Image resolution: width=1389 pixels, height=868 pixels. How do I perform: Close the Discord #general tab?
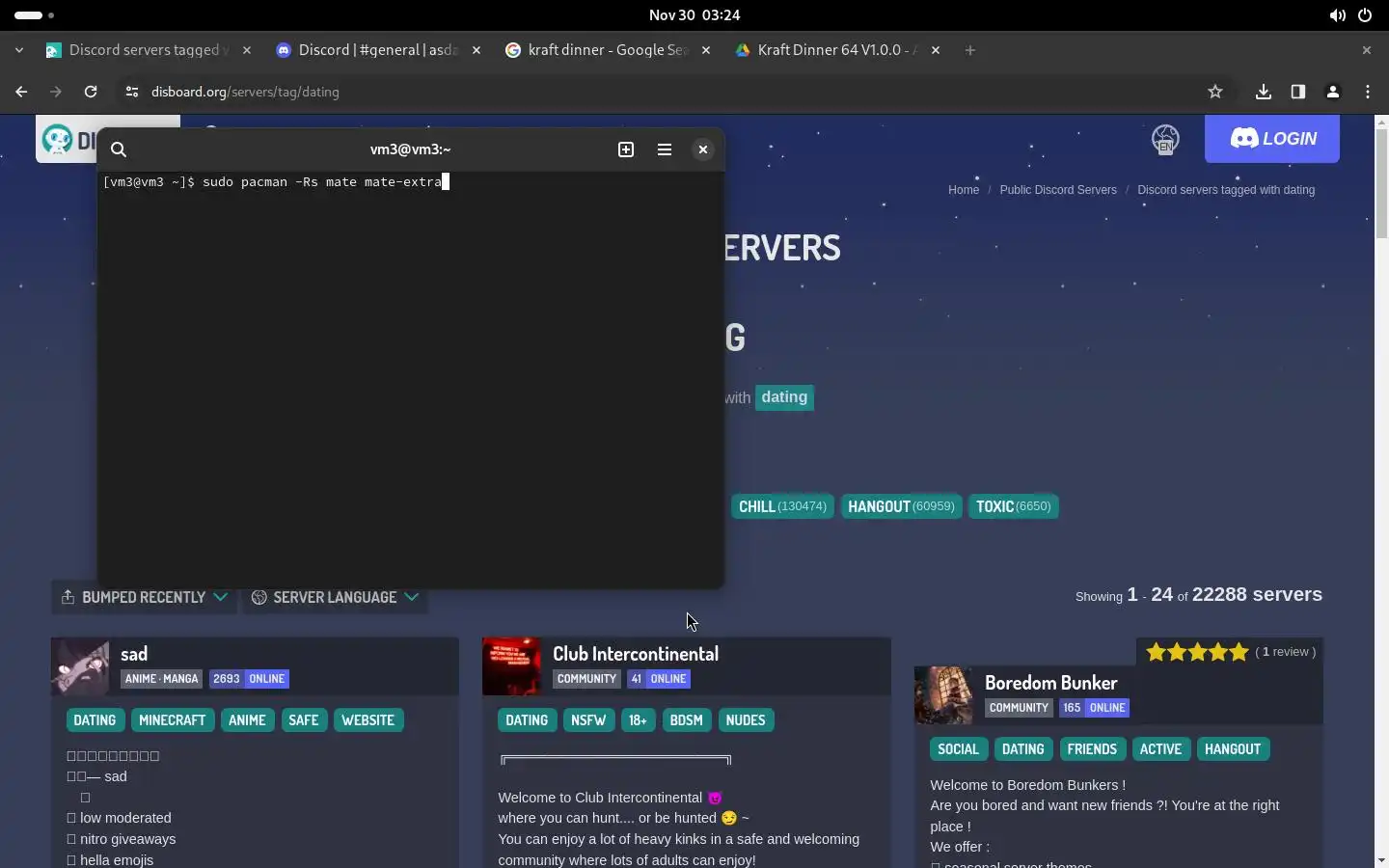pyautogui.click(x=477, y=50)
